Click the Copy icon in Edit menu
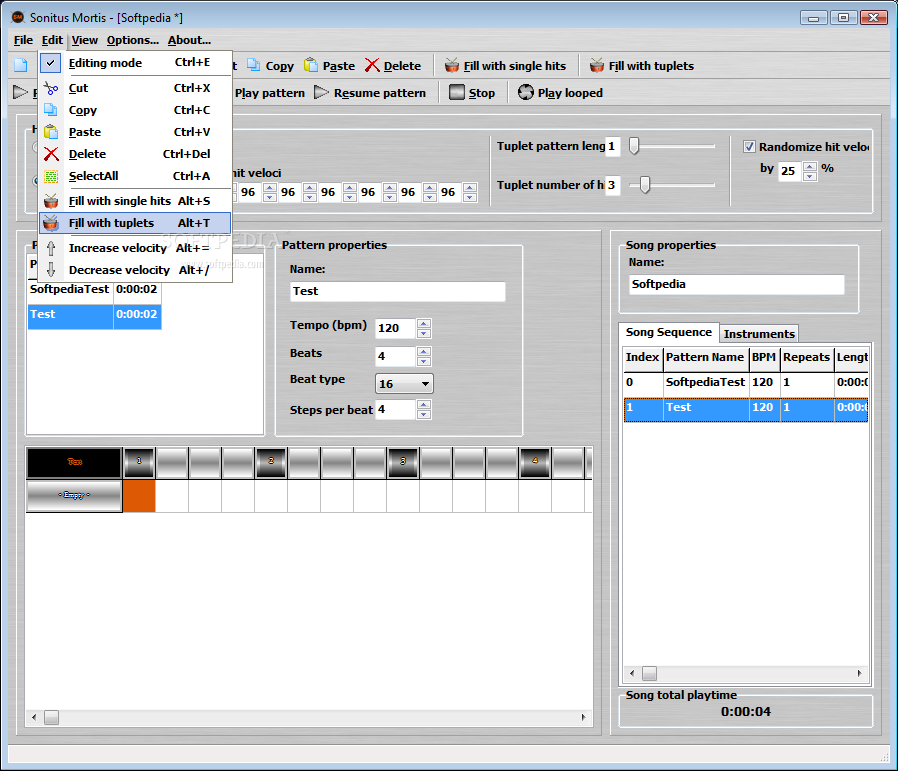The height and width of the screenshot is (771, 898). [51, 110]
